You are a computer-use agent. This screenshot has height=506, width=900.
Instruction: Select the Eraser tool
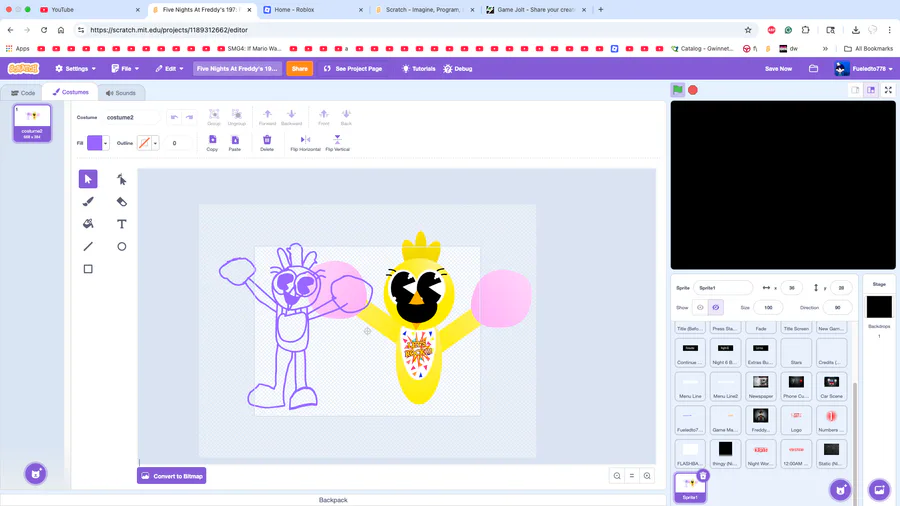tap(122, 201)
